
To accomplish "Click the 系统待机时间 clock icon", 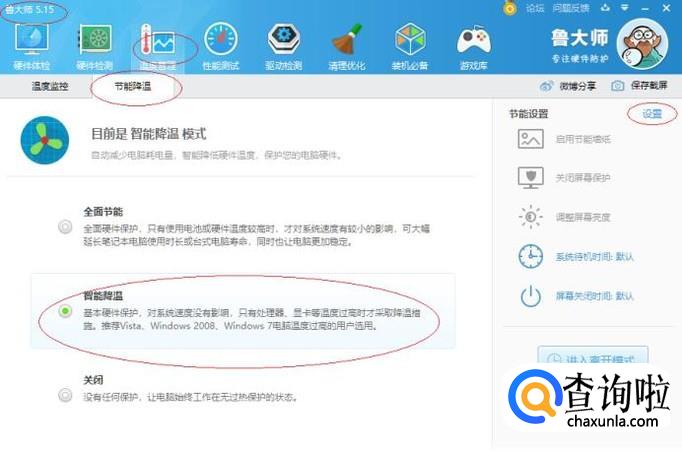I will (531, 256).
